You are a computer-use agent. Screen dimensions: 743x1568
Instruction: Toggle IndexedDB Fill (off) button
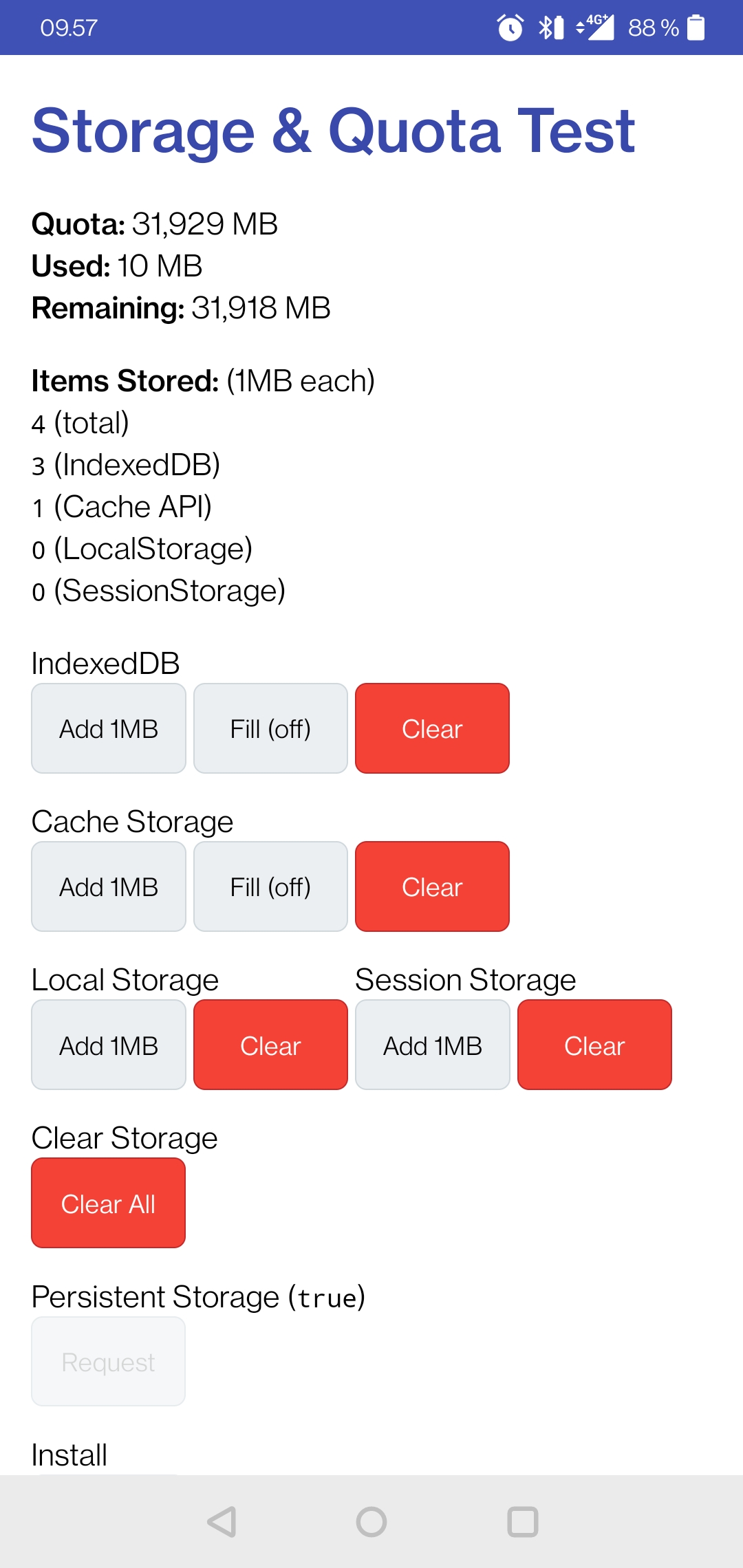coord(270,728)
